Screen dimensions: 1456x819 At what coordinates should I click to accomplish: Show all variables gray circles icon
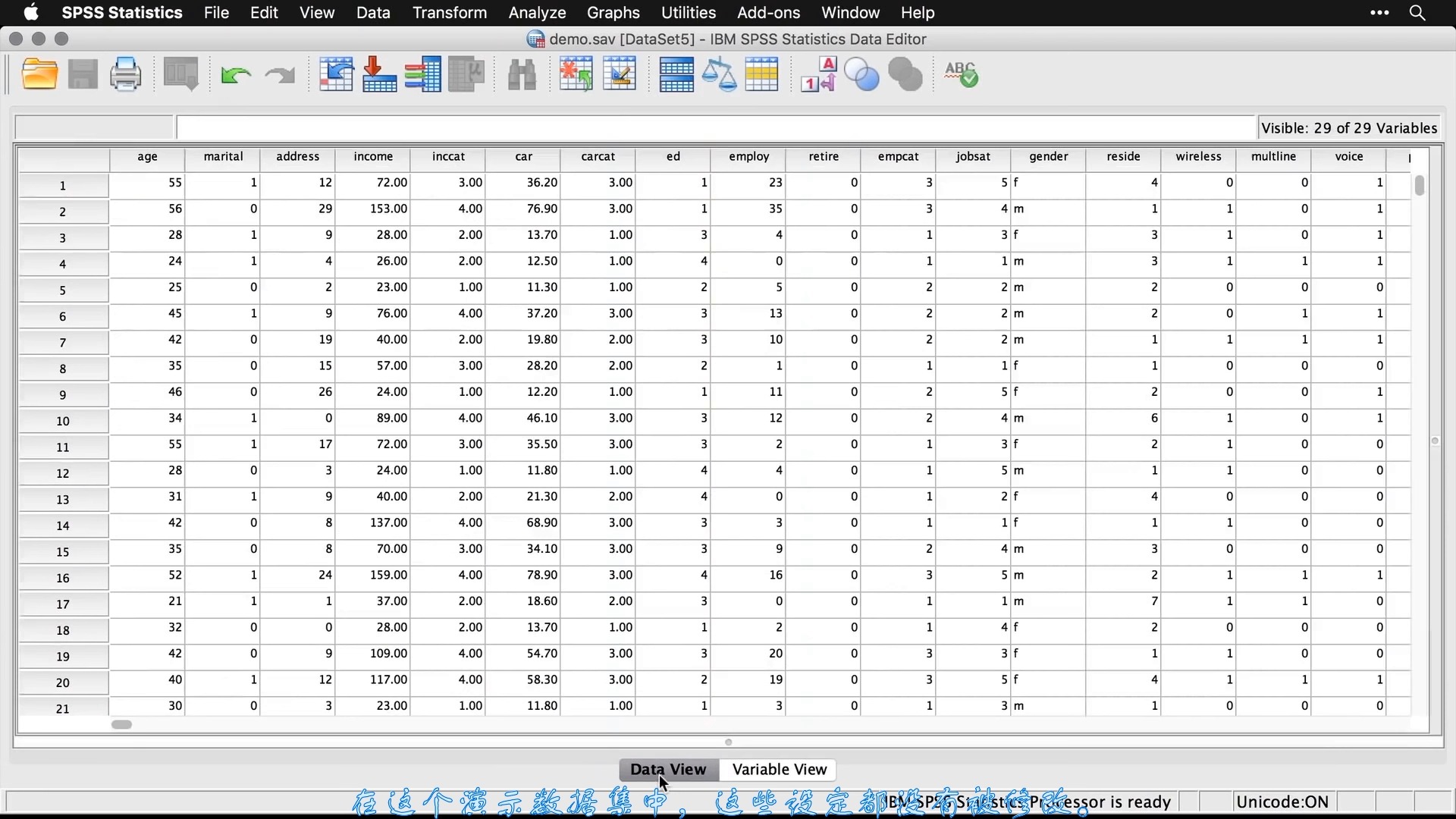tap(905, 75)
